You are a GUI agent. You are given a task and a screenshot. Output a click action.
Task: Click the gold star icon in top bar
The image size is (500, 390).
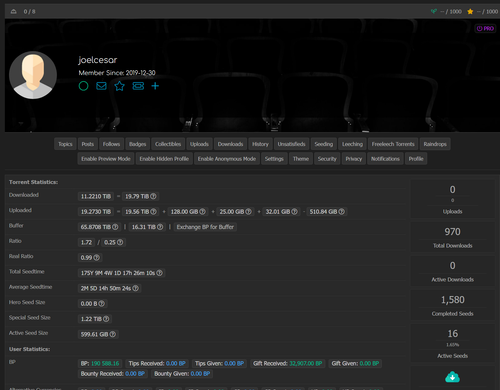pyautogui.click(x=470, y=12)
